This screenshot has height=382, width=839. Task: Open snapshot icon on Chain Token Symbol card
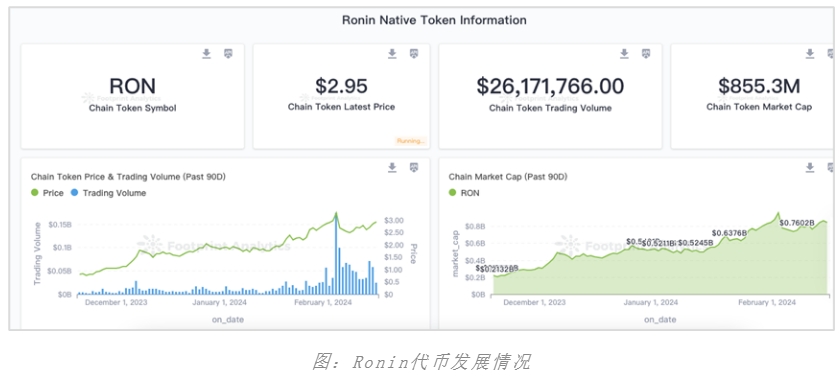pyautogui.click(x=228, y=54)
